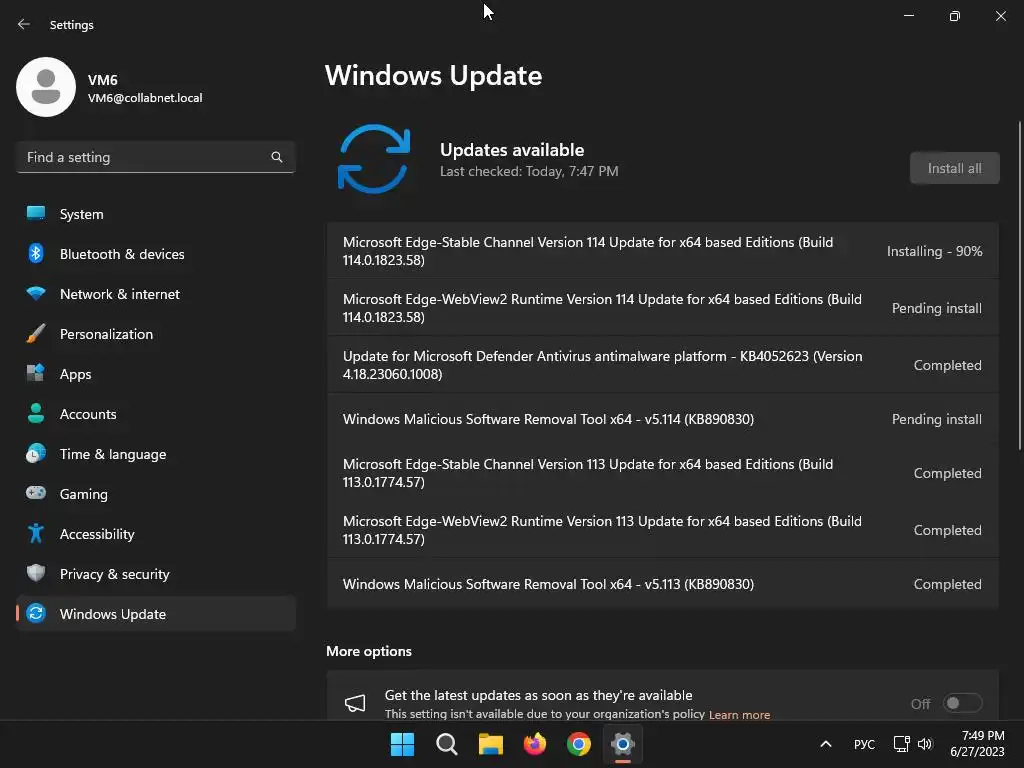Image resolution: width=1024 pixels, height=768 pixels.
Task: Click the vertical scrollbar on the right
Action: pyautogui.click(x=1020, y=285)
